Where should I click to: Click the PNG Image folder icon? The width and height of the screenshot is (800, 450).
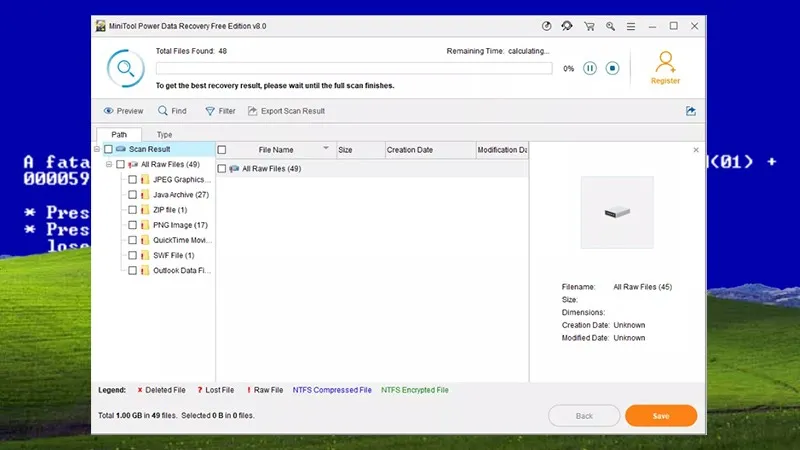pos(145,225)
